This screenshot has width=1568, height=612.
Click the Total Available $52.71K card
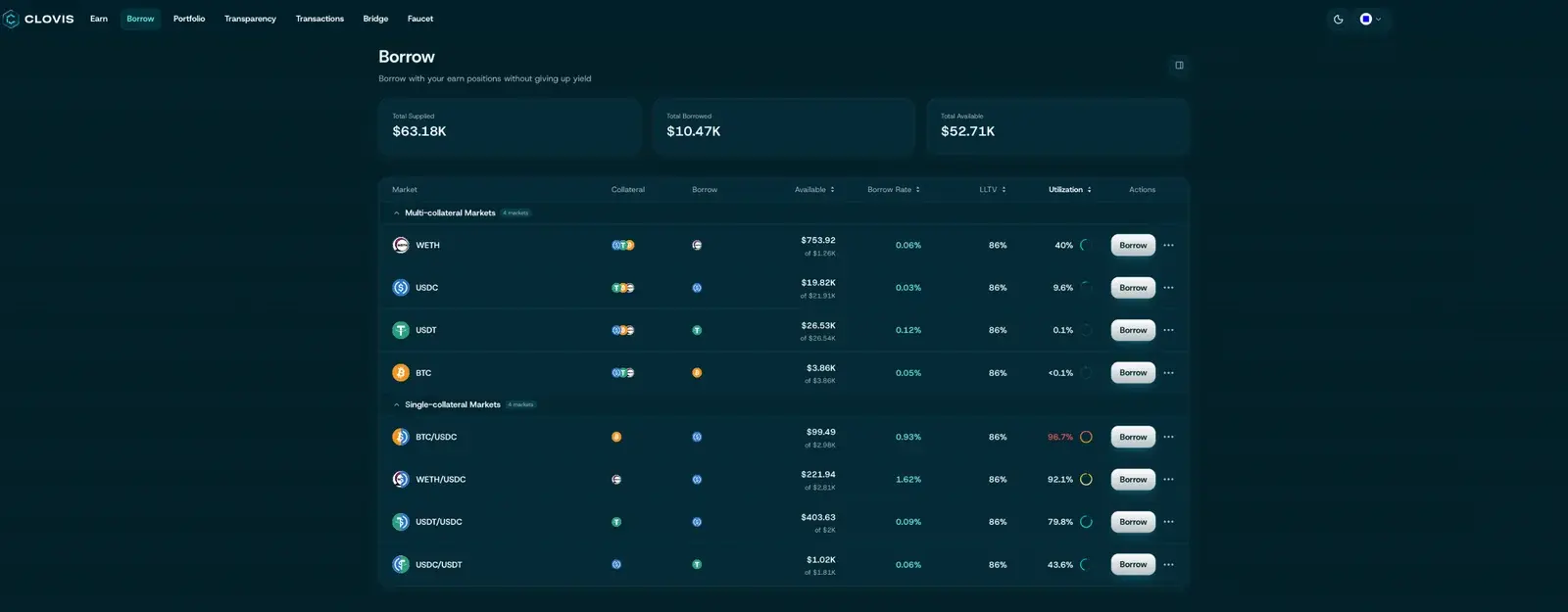(x=1057, y=126)
